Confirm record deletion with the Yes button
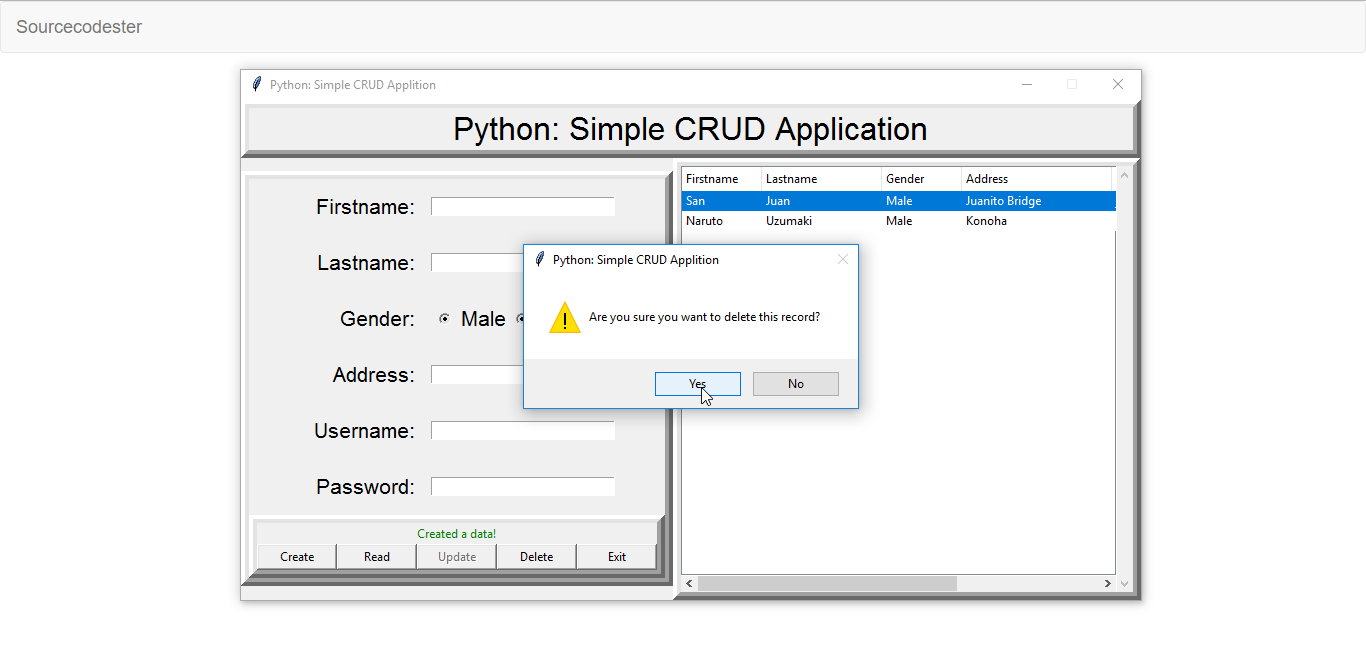 point(697,383)
